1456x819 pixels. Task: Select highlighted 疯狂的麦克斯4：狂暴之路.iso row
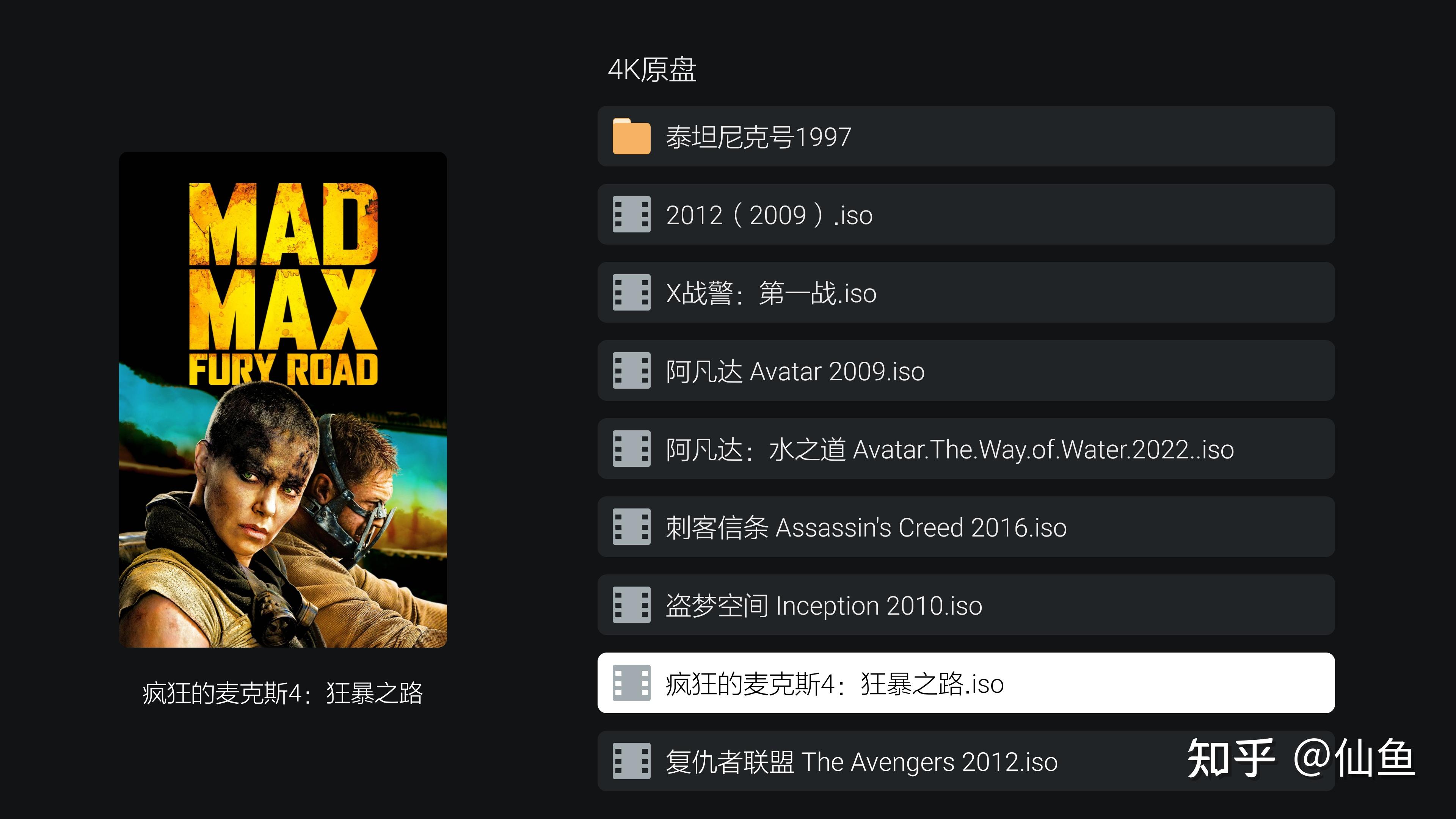click(x=966, y=683)
